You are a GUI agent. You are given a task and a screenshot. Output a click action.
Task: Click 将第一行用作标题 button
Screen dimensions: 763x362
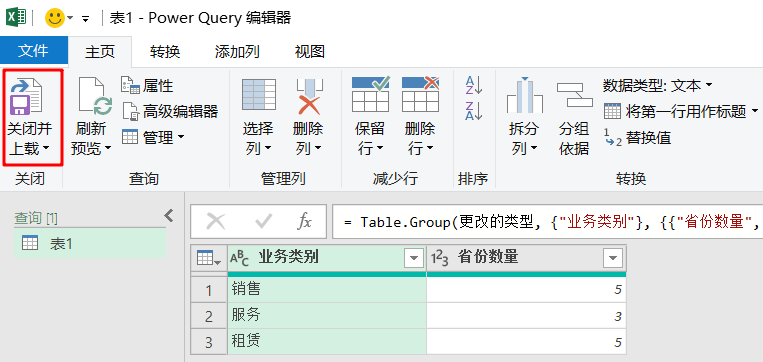[675, 111]
